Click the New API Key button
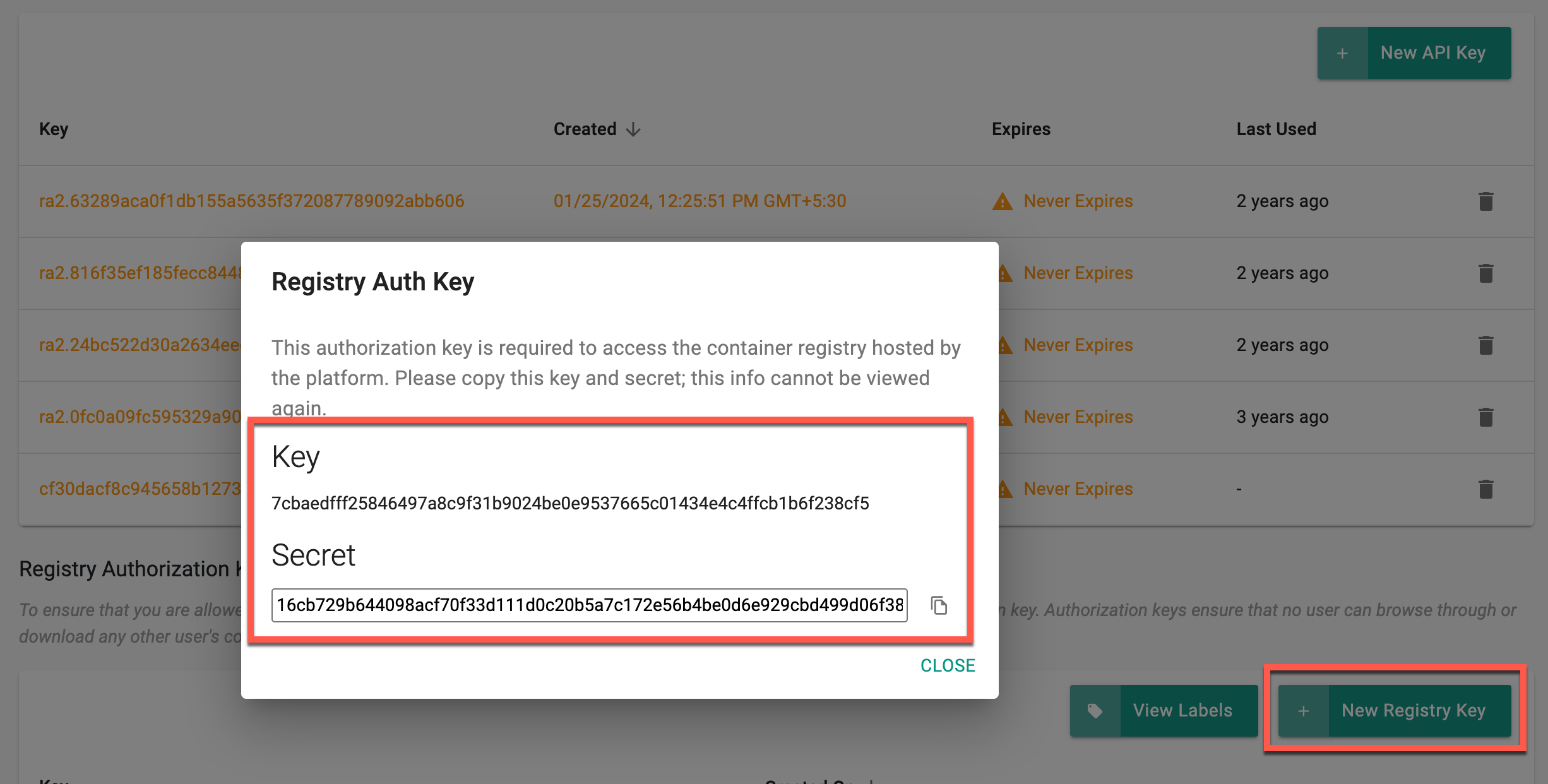This screenshot has width=1548, height=784. click(x=1432, y=53)
